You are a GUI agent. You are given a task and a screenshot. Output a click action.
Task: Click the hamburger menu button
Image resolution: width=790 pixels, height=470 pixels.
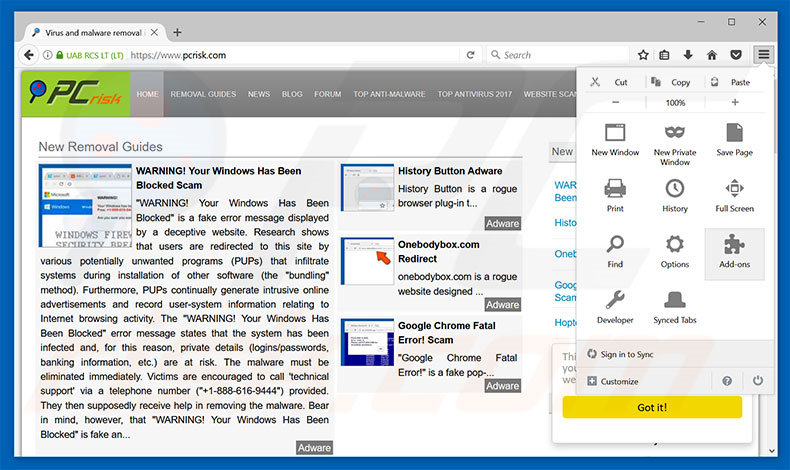(x=763, y=54)
